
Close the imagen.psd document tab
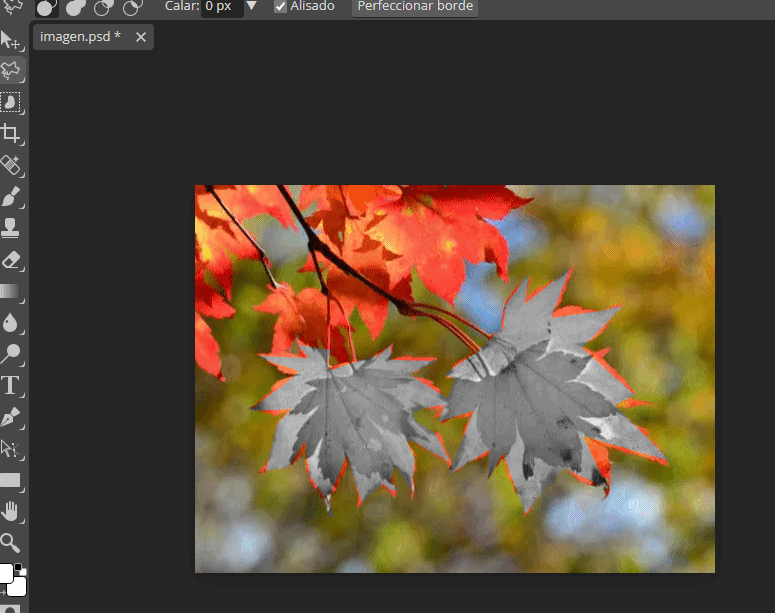point(141,37)
